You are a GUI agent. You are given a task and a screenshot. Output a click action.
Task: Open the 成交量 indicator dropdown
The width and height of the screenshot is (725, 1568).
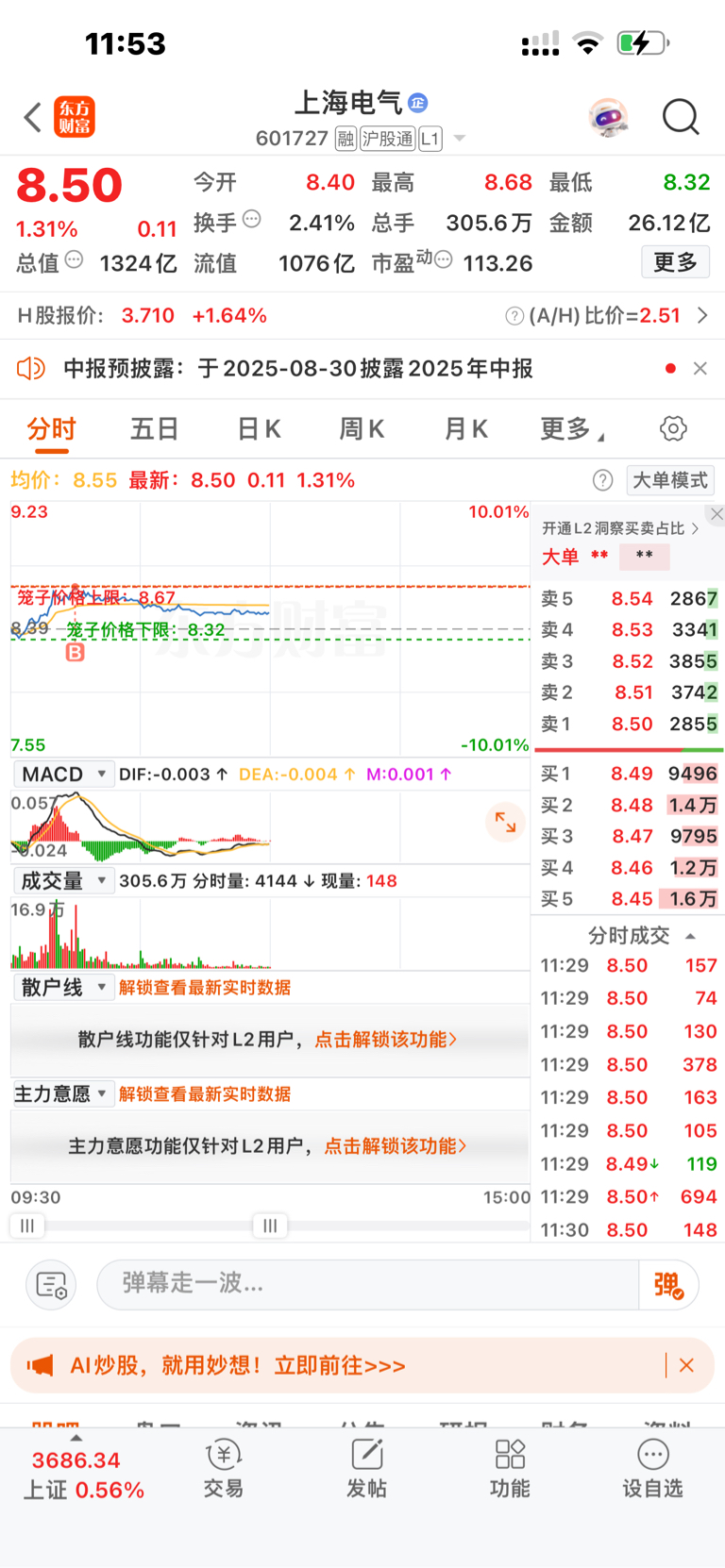coord(63,881)
